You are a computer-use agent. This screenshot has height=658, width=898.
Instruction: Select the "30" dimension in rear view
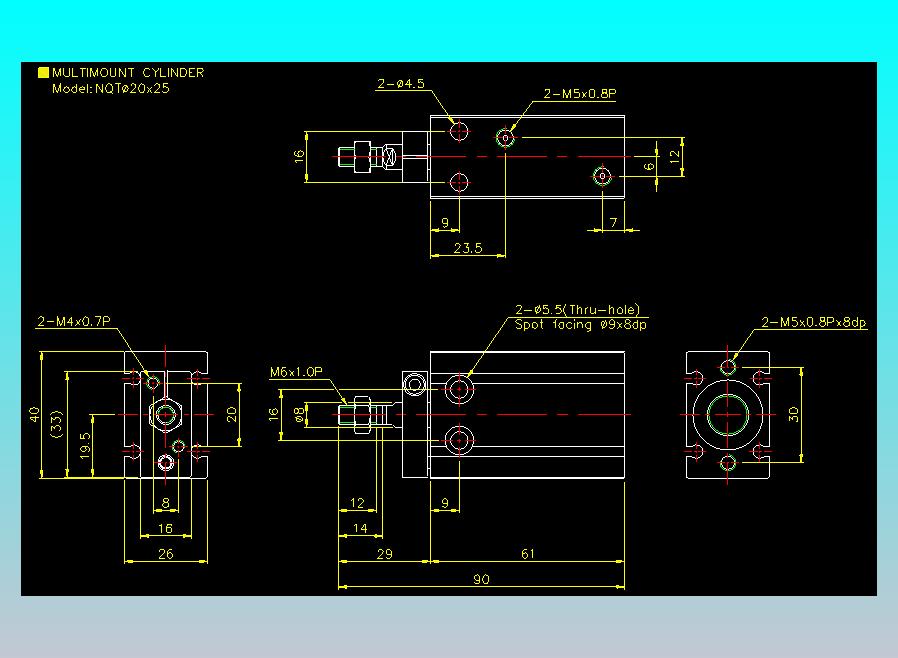(794, 414)
